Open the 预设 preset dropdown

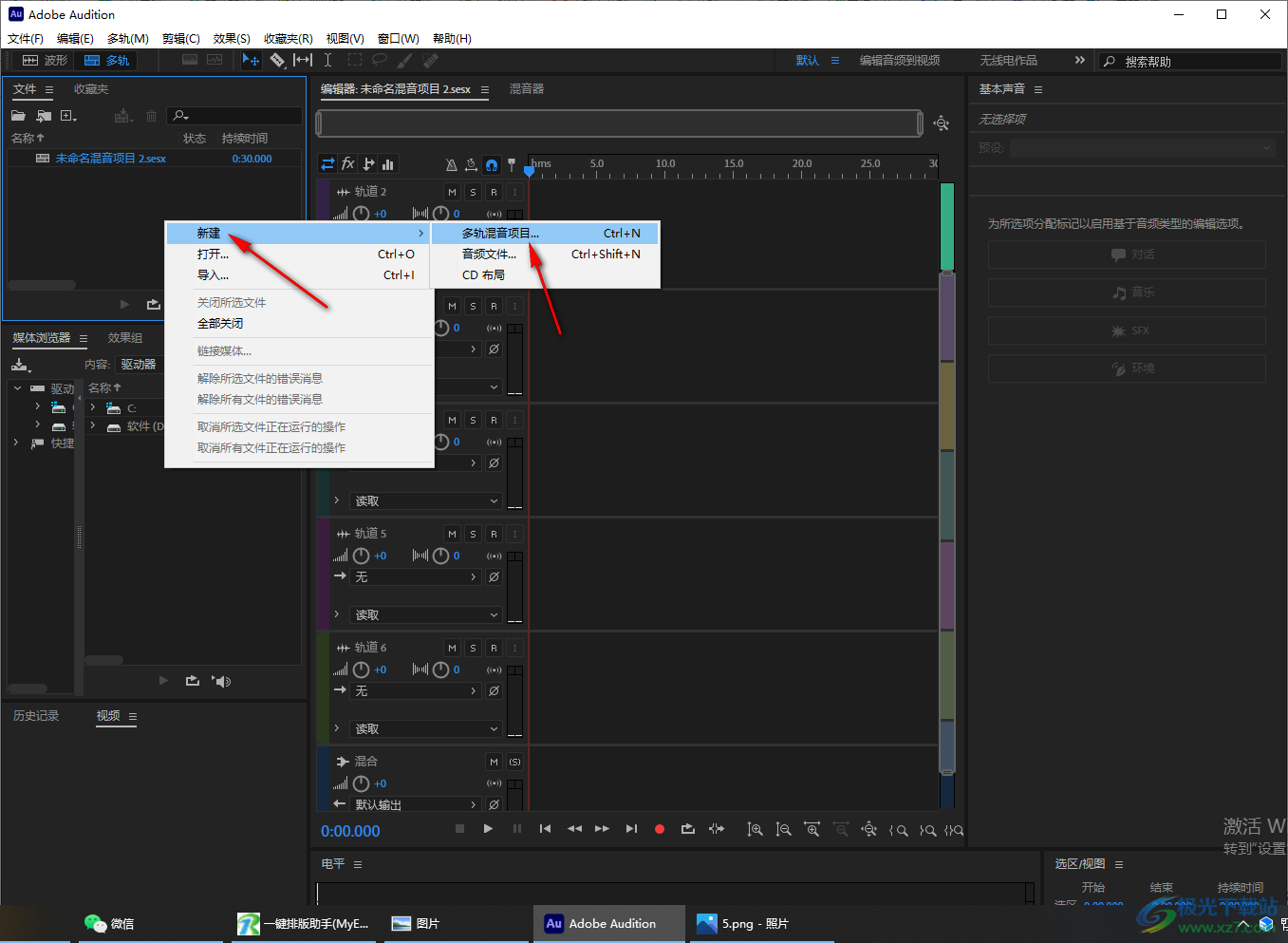[x=1142, y=148]
